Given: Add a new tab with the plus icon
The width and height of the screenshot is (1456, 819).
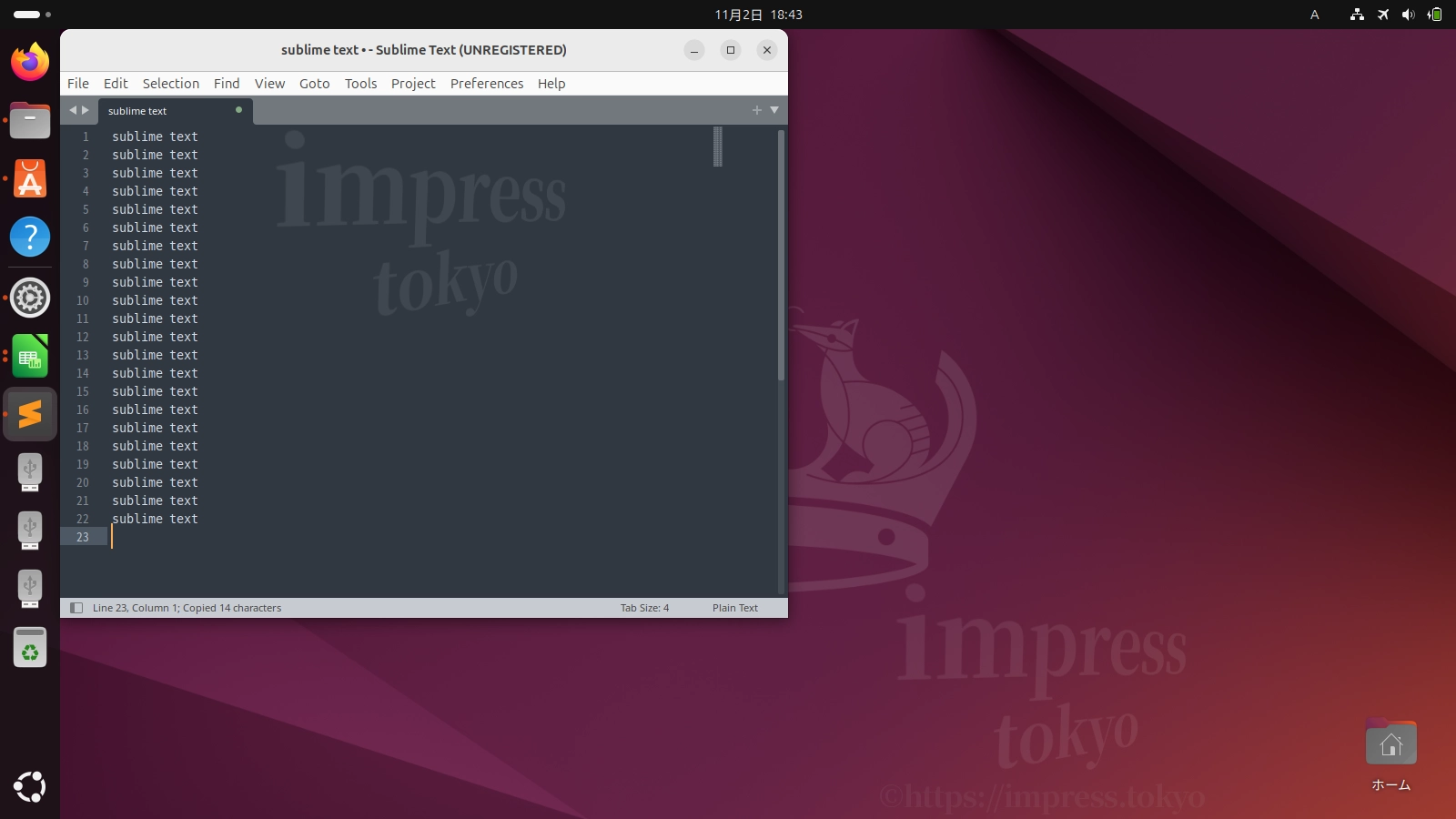Looking at the screenshot, I should tap(756, 110).
